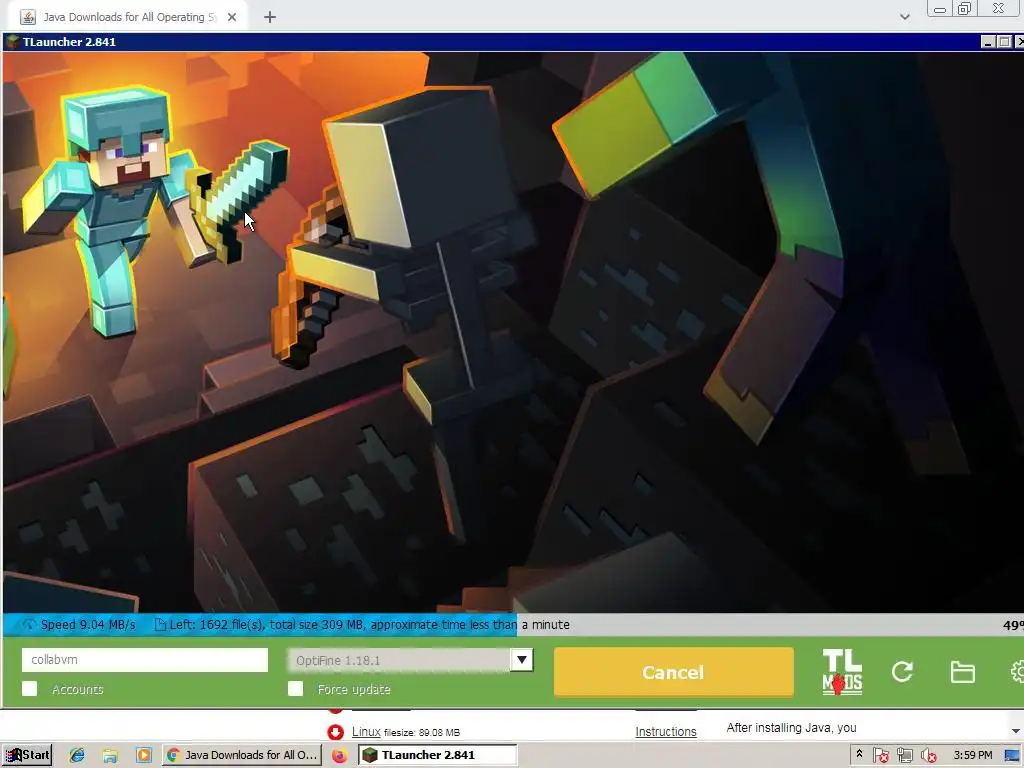Open a new browser tab

click(270, 17)
